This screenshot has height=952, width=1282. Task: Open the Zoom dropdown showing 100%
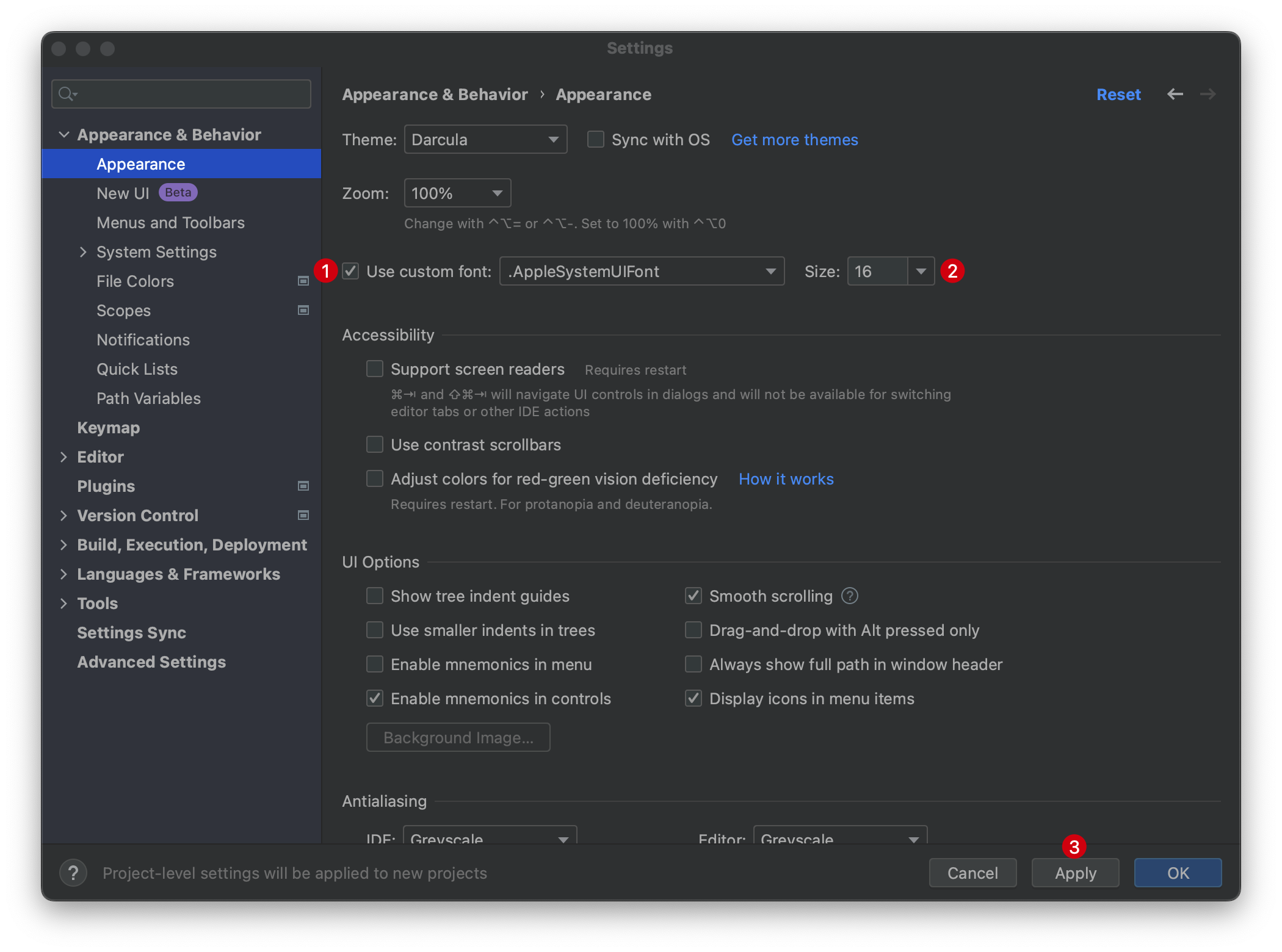click(457, 193)
